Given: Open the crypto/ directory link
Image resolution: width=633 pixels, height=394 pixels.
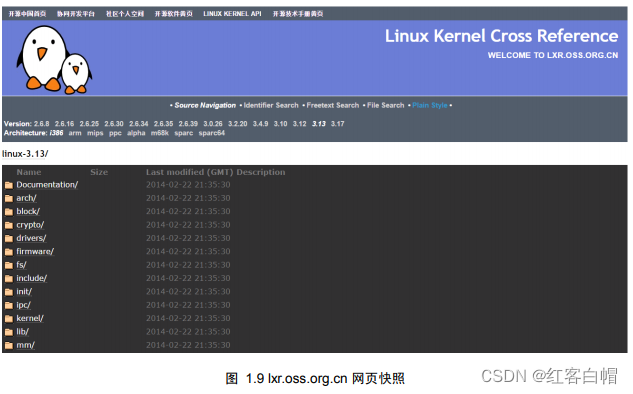Looking at the screenshot, I should (30, 225).
